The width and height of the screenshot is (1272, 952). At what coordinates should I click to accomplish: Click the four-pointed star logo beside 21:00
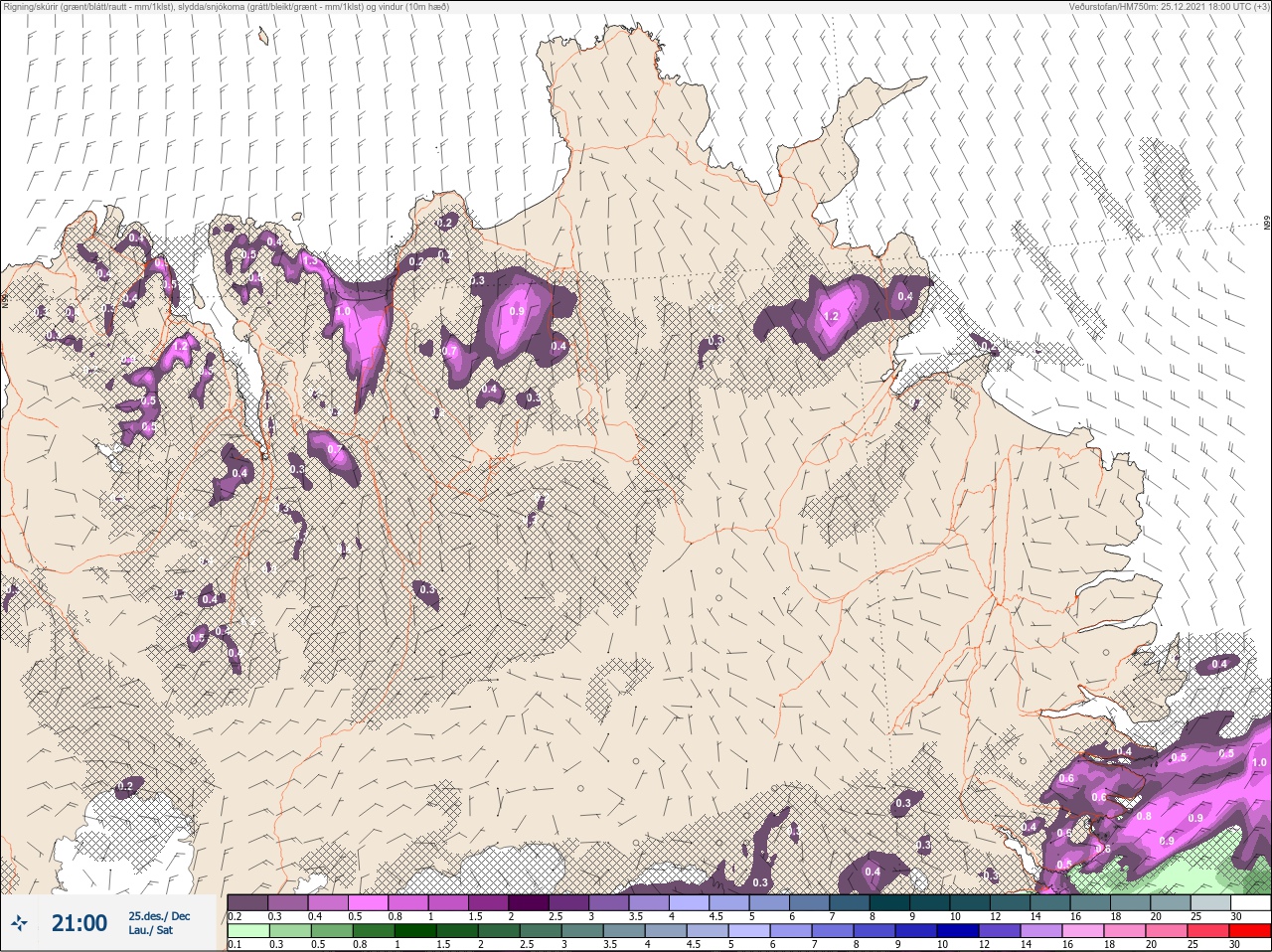tap(20, 923)
